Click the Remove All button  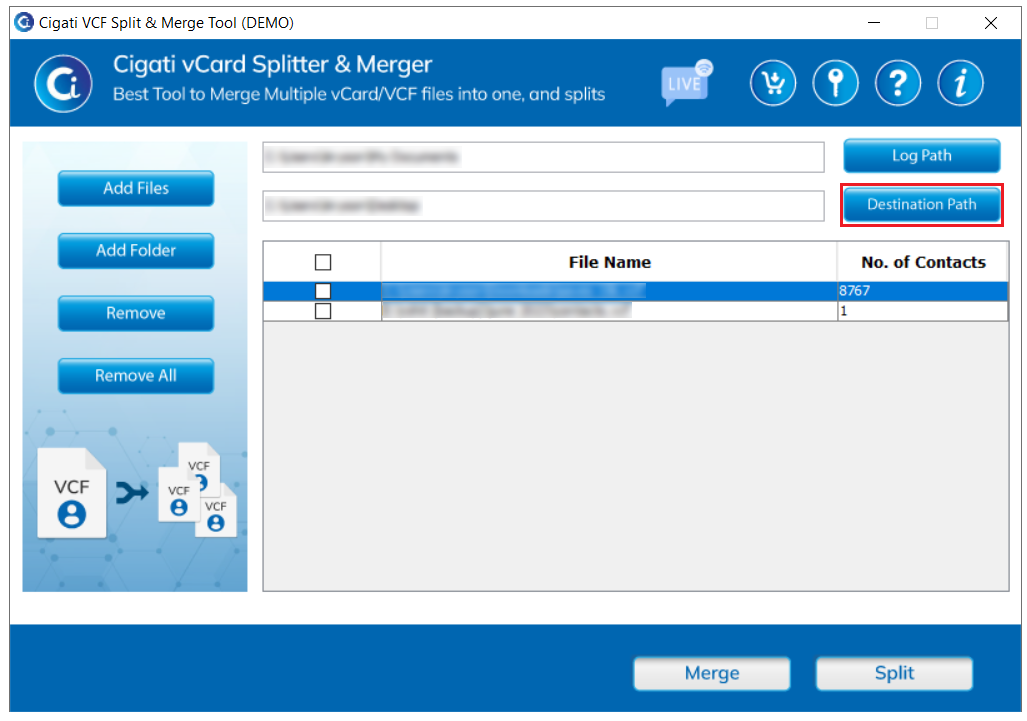coord(136,376)
